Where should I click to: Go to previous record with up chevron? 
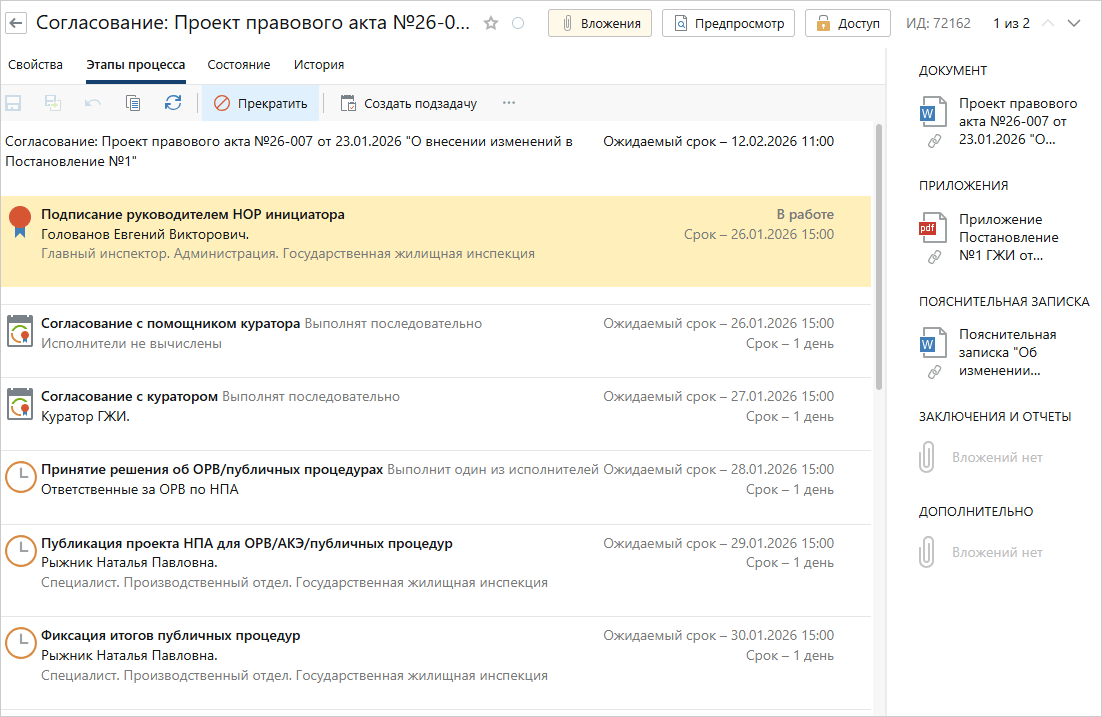point(1048,23)
